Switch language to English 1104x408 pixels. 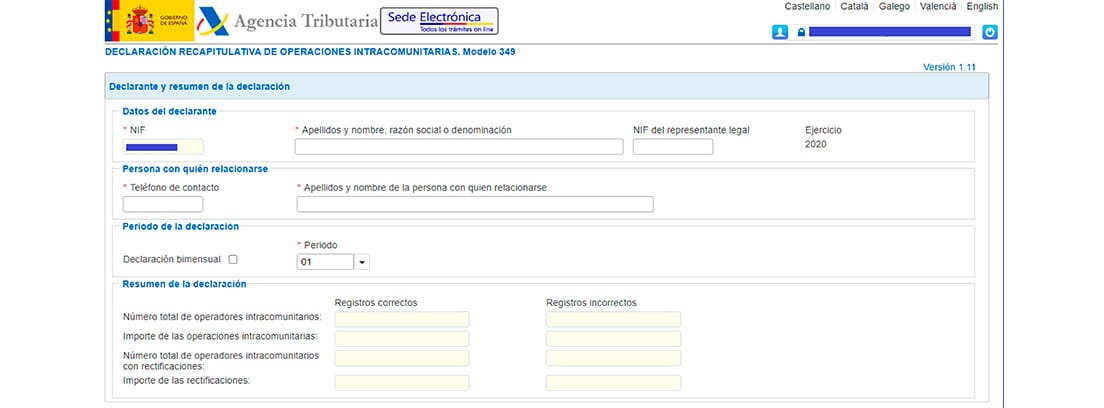click(x=981, y=6)
